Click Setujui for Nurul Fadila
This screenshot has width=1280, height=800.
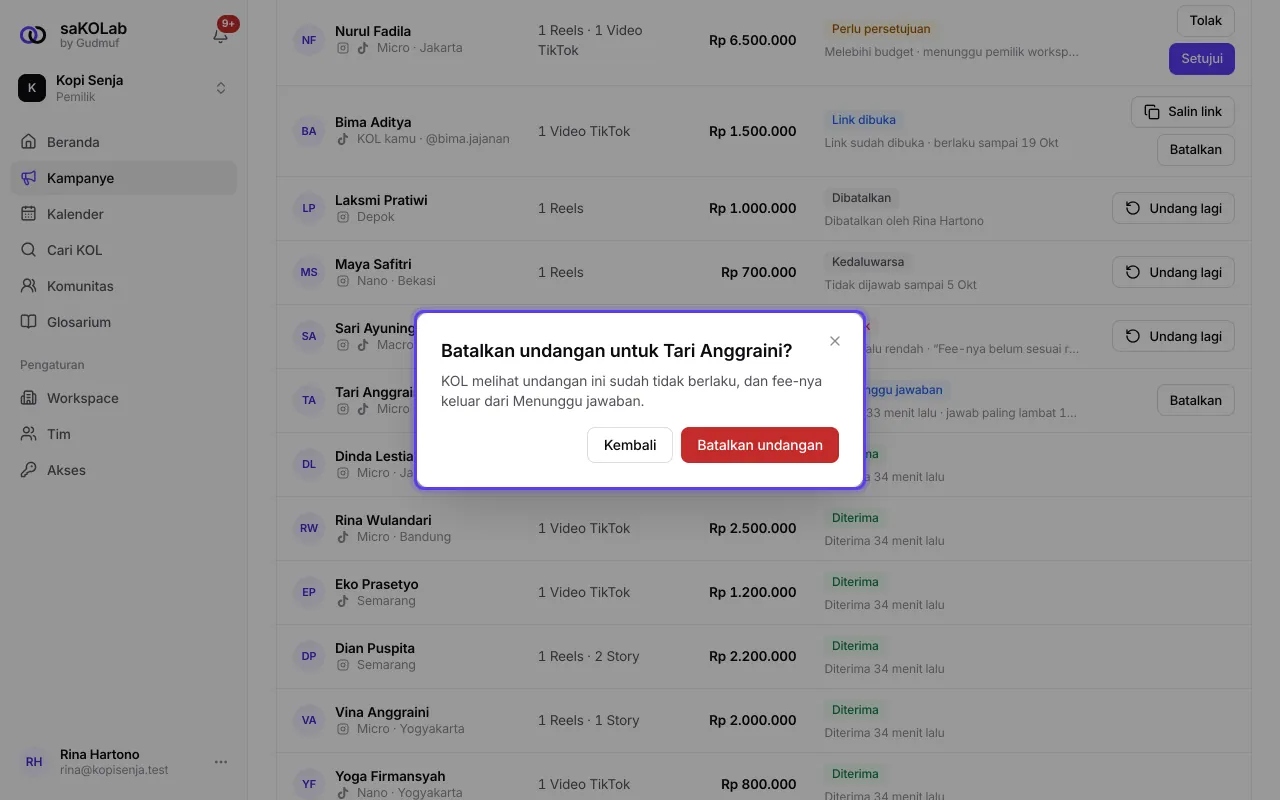(x=1202, y=59)
